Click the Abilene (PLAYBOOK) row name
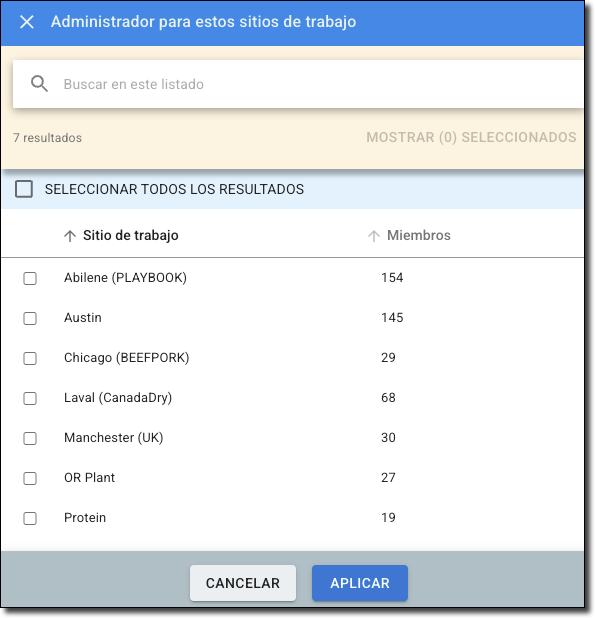Viewport: 595px width, 618px height. (x=125, y=278)
